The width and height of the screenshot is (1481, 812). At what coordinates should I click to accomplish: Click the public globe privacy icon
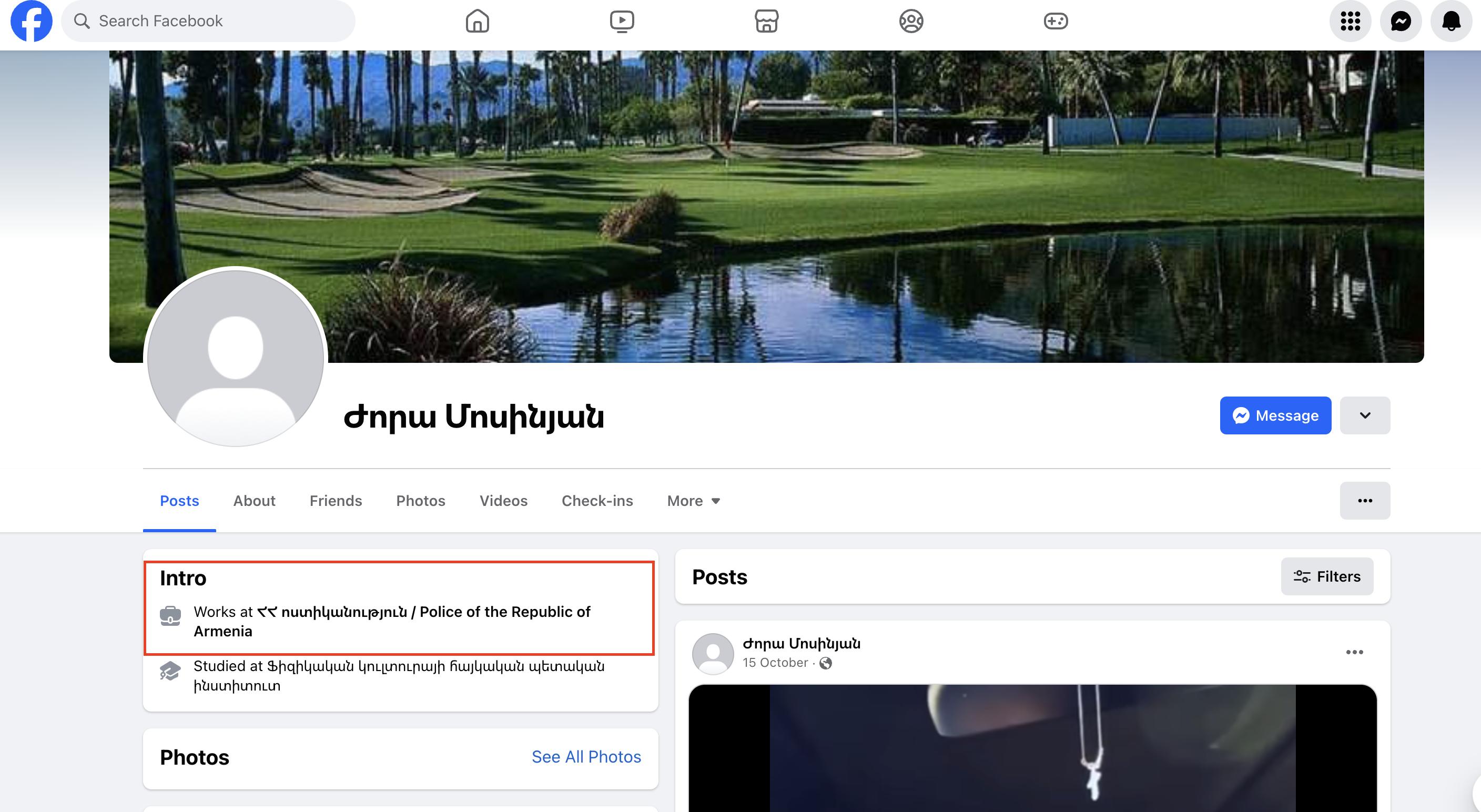point(826,663)
